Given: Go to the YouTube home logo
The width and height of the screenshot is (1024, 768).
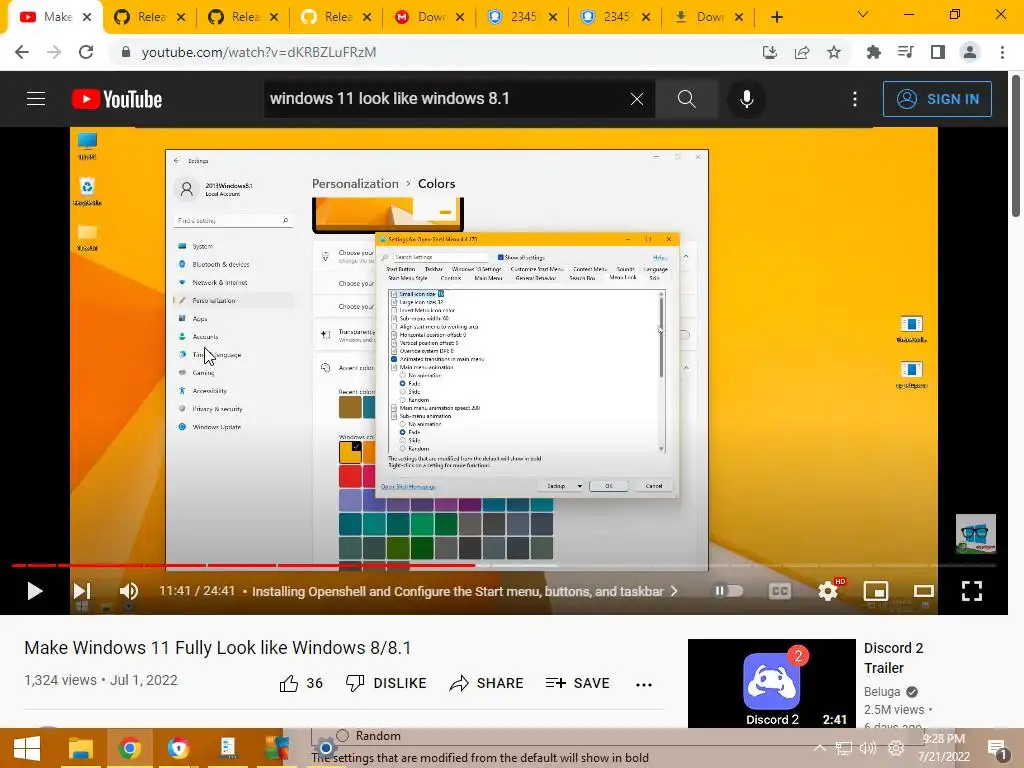Looking at the screenshot, I should click(117, 99).
